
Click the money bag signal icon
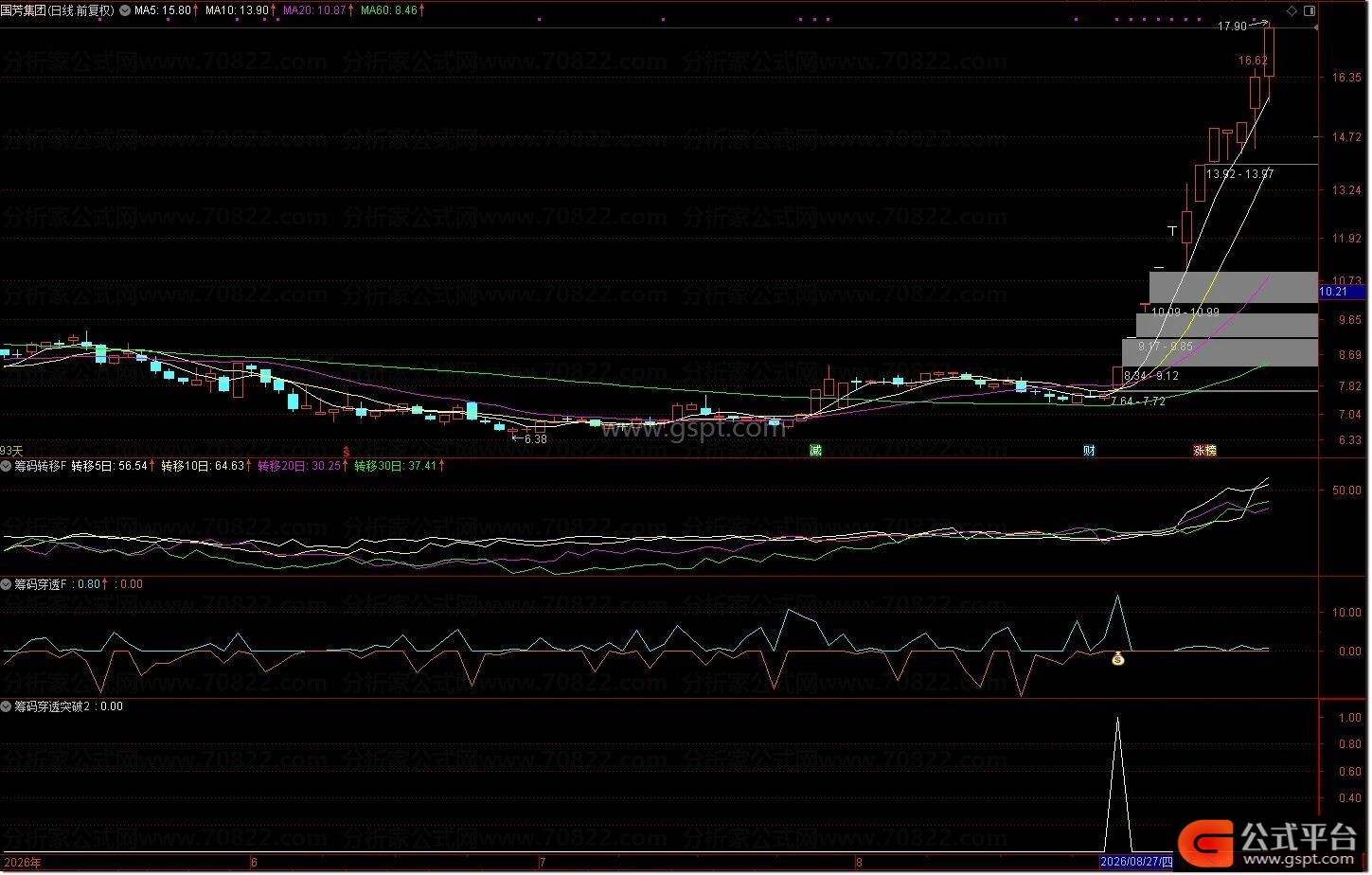1117,658
